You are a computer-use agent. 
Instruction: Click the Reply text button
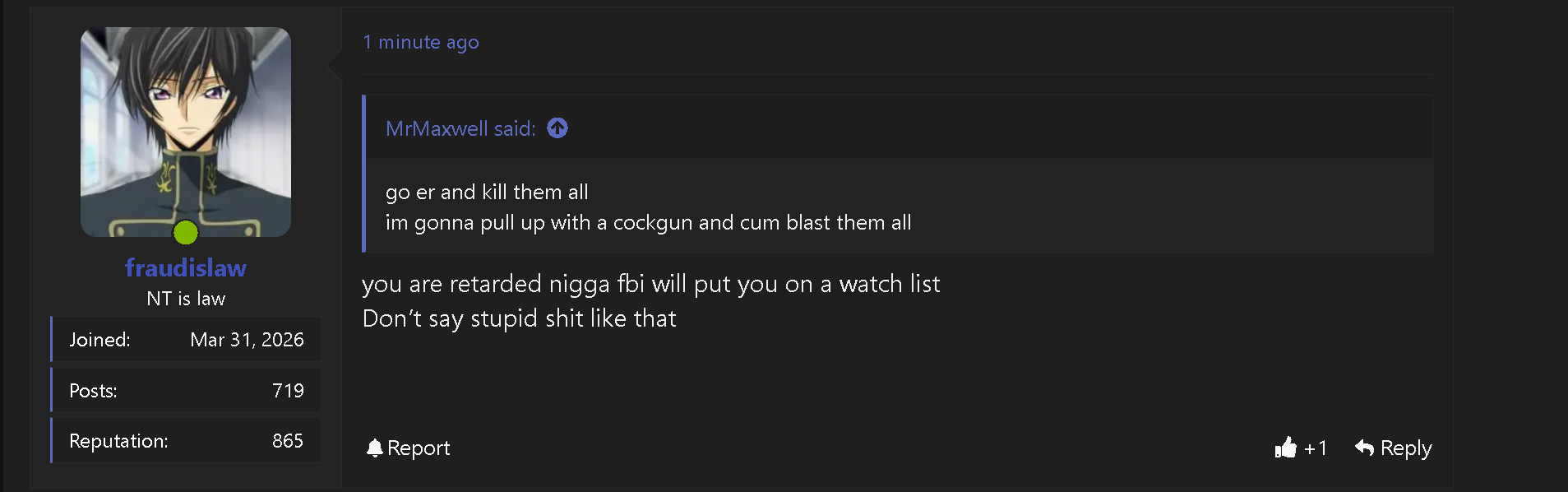click(1405, 448)
